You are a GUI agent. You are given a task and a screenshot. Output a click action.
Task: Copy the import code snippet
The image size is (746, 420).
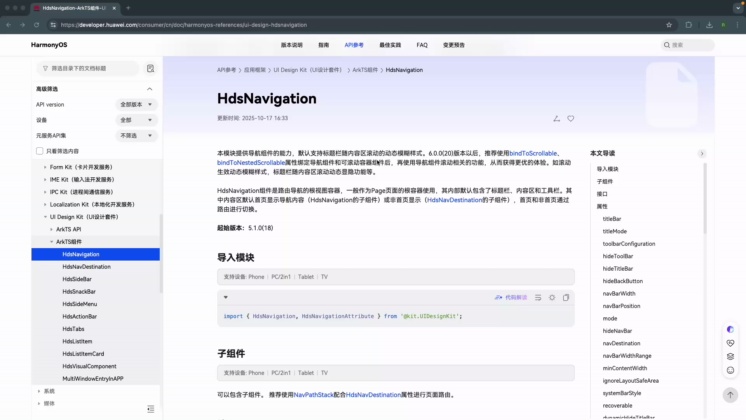566,297
